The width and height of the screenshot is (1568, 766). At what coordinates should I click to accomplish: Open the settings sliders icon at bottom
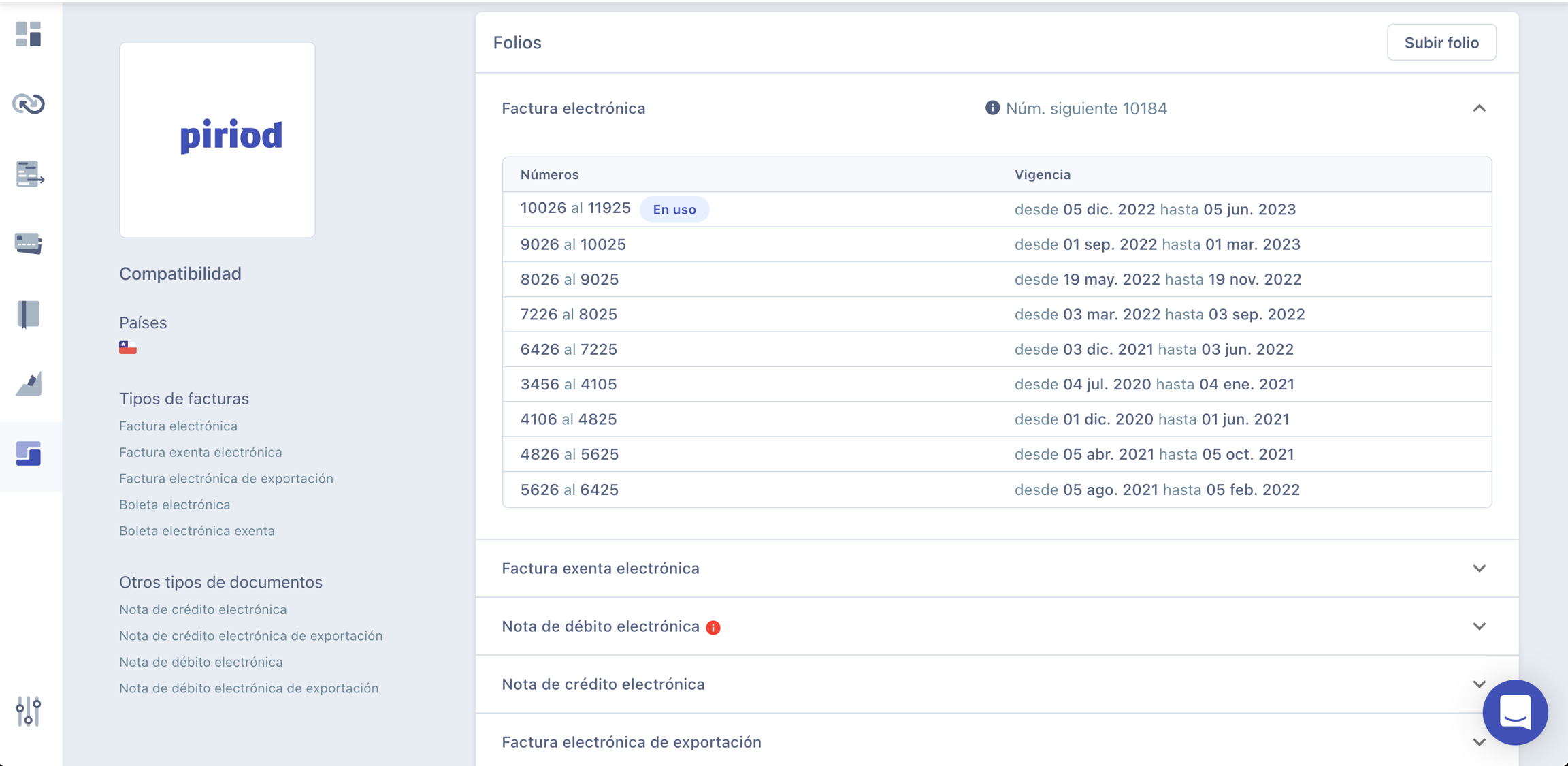tap(29, 711)
